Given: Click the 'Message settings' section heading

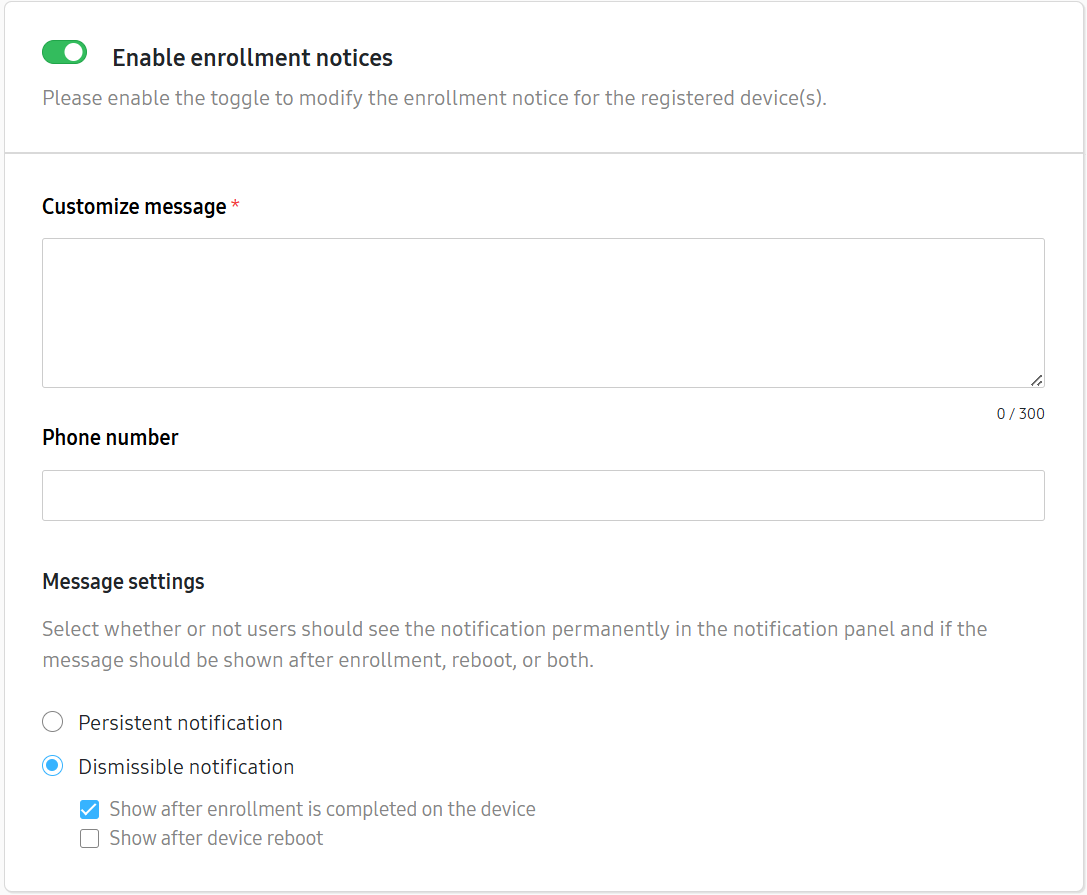Looking at the screenshot, I should [123, 581].
